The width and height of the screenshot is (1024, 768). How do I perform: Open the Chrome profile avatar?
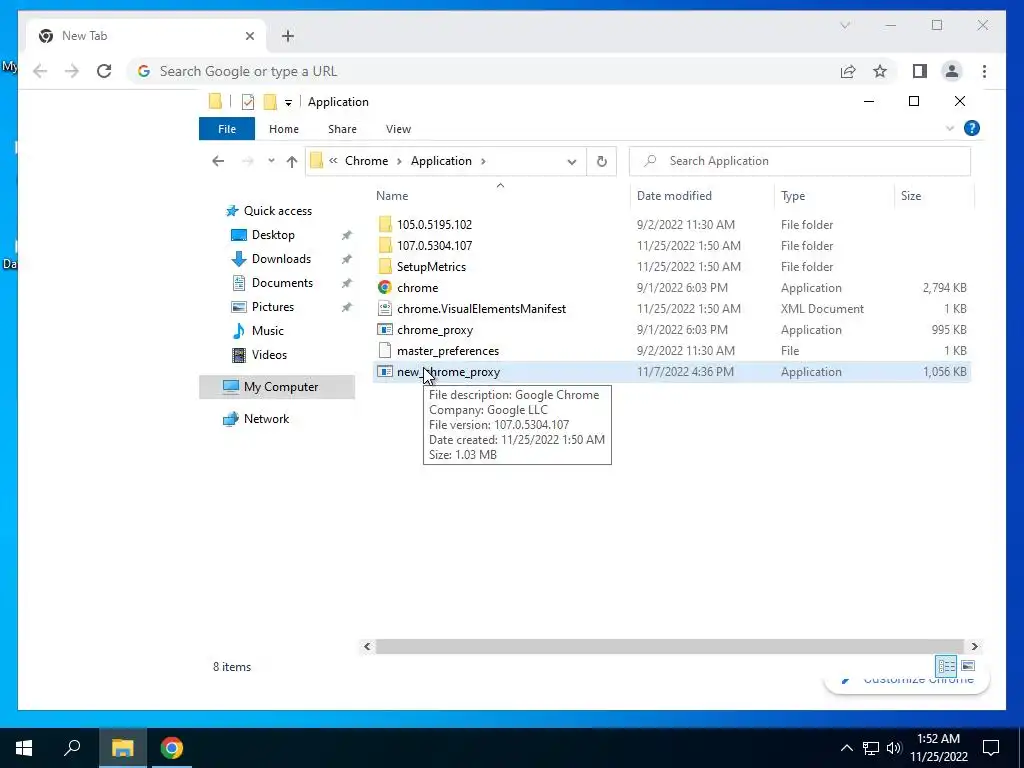[952, 71]
